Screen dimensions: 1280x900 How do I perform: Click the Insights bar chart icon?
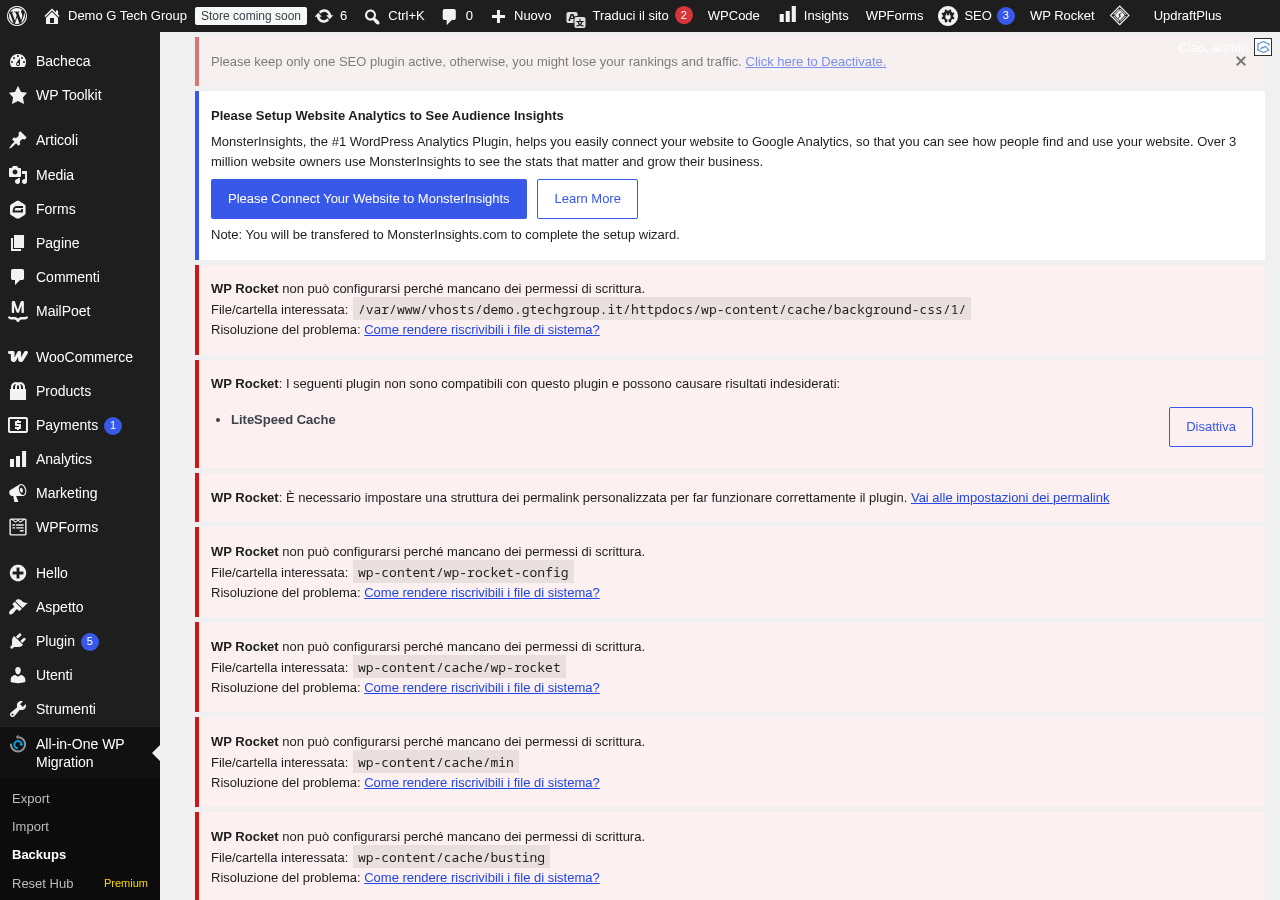pyautogui.click(x=788, y=14)
